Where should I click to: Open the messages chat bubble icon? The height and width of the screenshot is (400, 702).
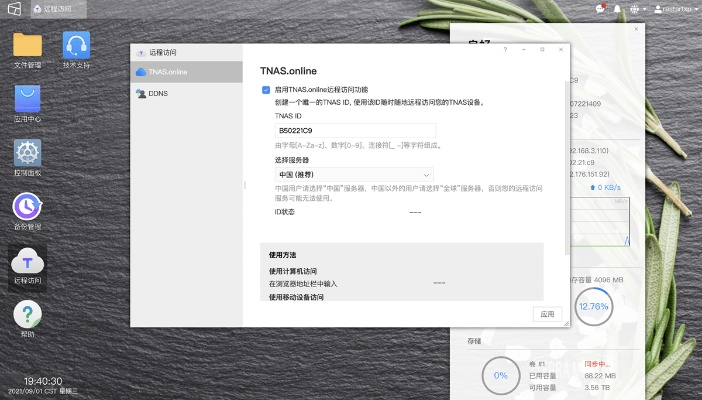point(600,9)
